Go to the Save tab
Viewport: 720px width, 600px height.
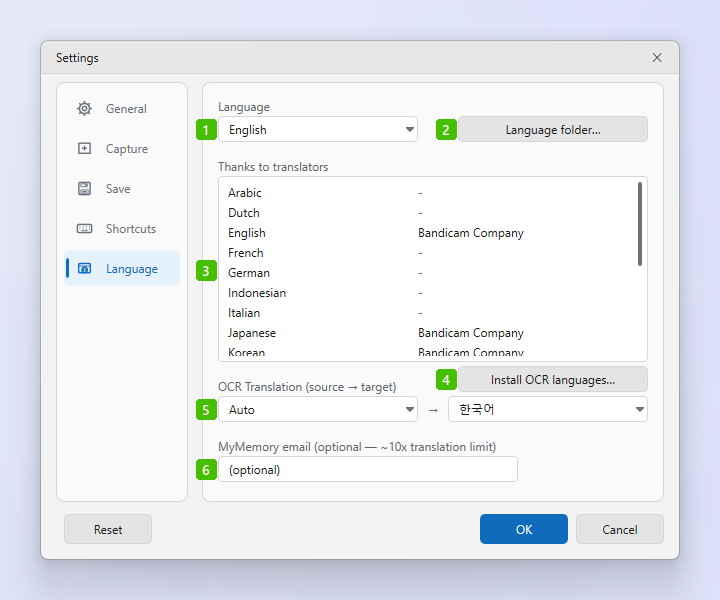122,189
